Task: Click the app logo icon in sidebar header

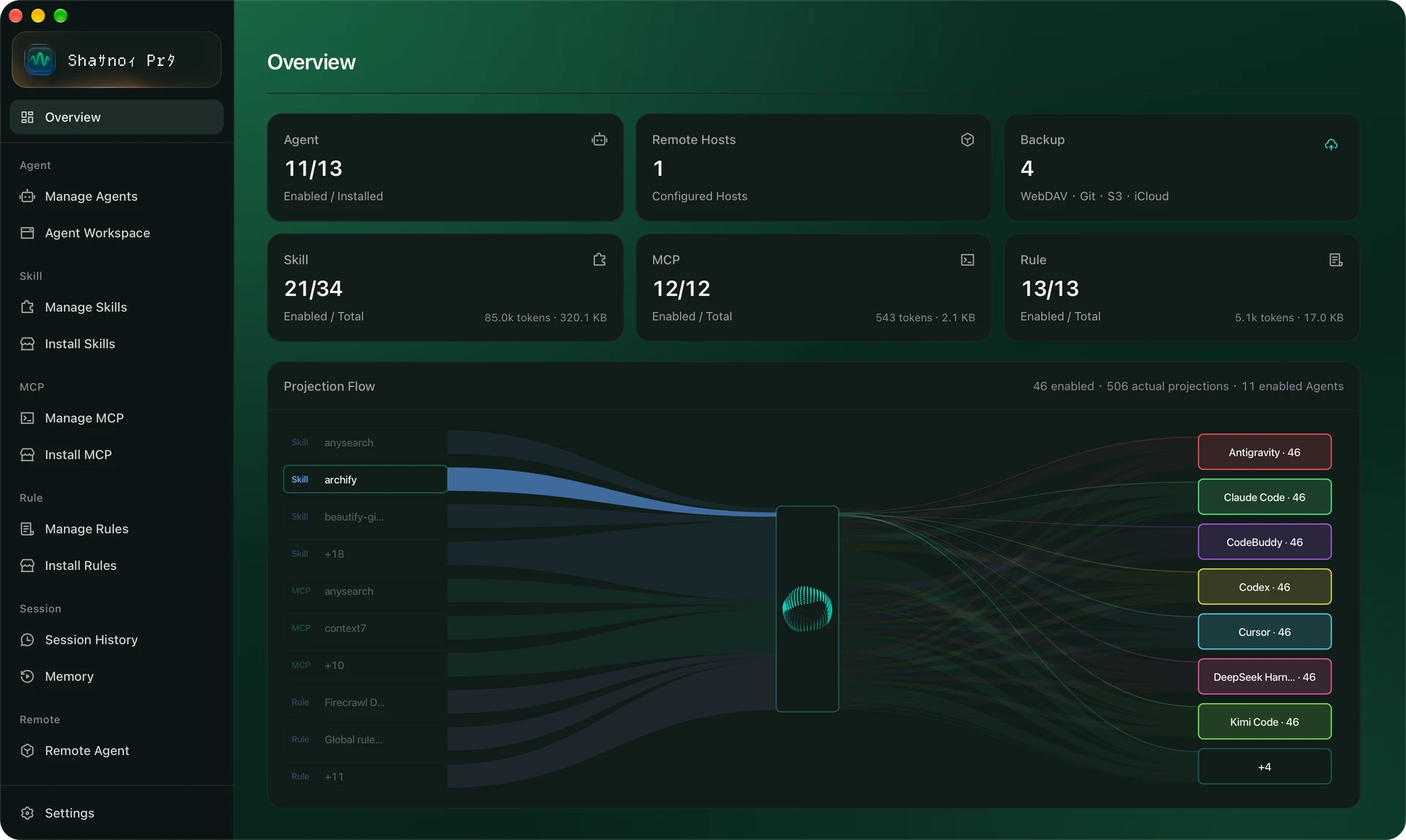Action: 40,60
